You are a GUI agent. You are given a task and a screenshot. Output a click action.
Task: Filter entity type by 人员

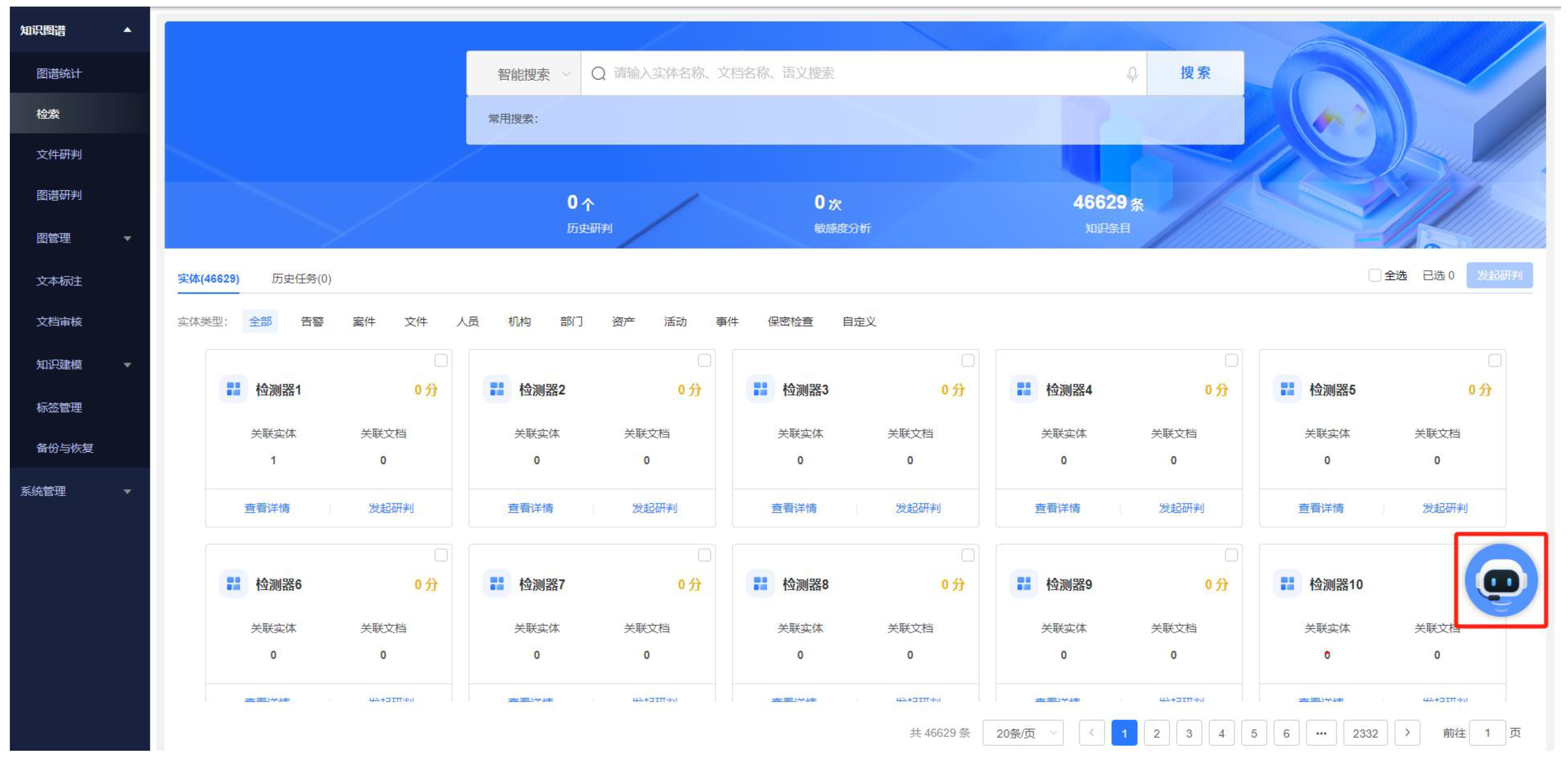point(468,321)
